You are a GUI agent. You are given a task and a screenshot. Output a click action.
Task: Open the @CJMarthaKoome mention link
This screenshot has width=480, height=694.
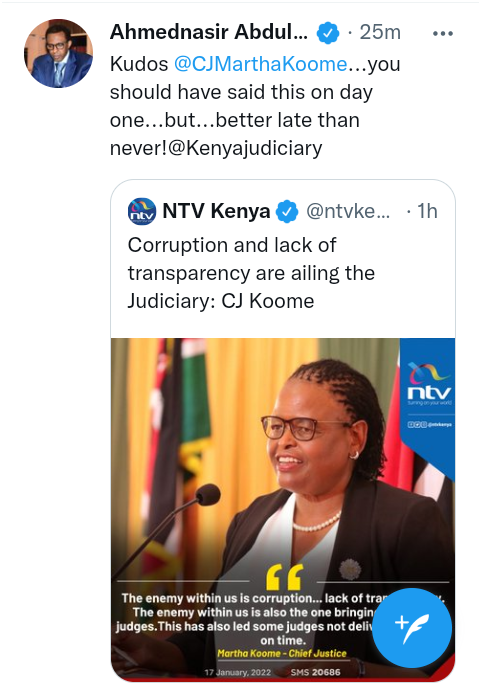(x=260, y=64)
